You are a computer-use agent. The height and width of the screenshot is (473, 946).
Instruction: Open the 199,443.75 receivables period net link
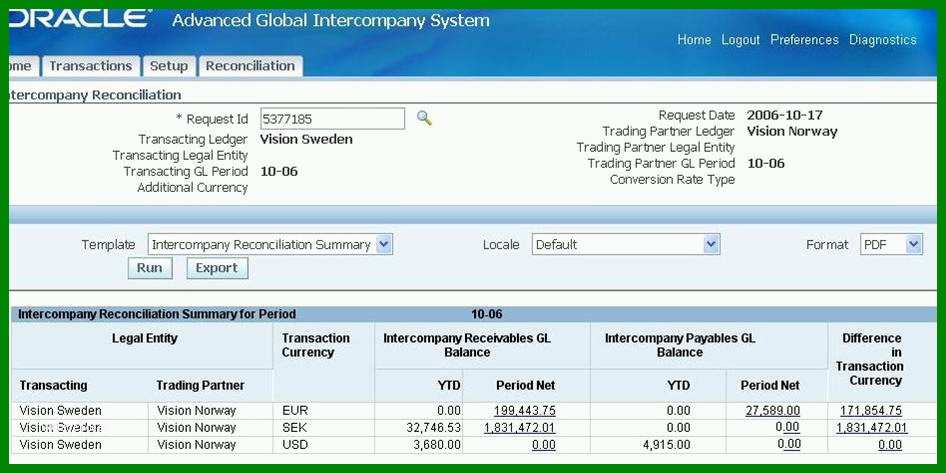point(525,411)
